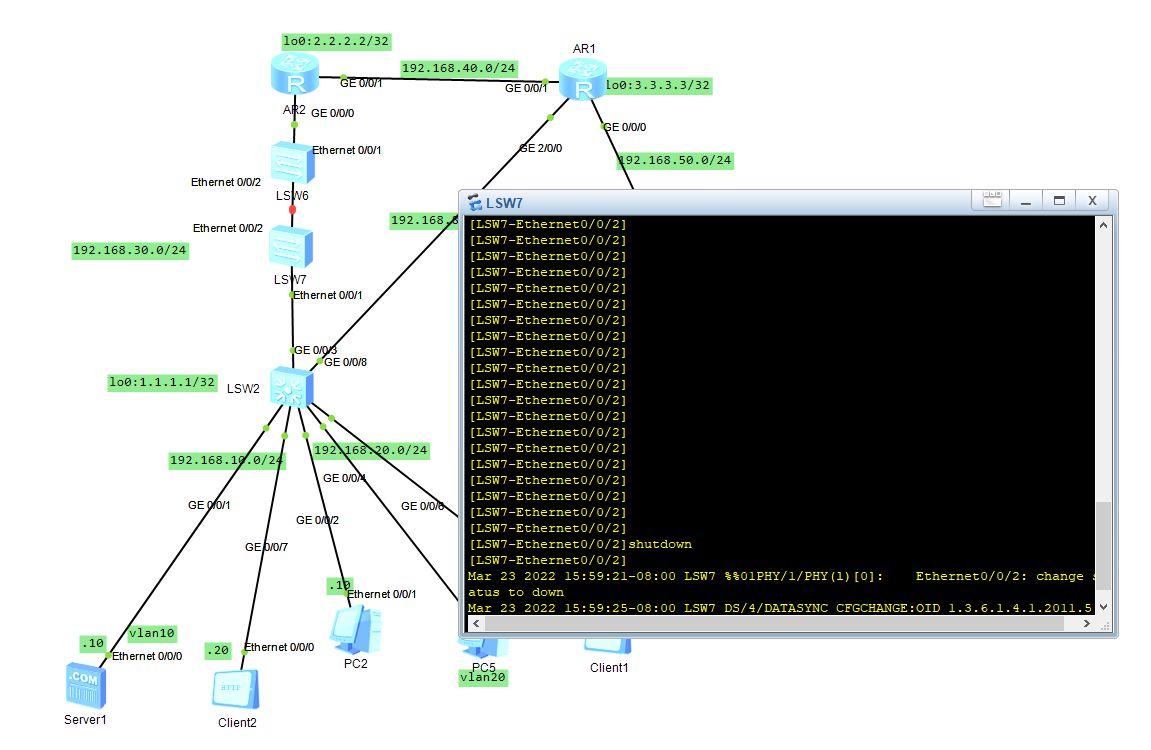Click the horizontal scrollbar track in terminal
Screen dimensions: 1151x750
pyautogui.click(x=774, y=624)
